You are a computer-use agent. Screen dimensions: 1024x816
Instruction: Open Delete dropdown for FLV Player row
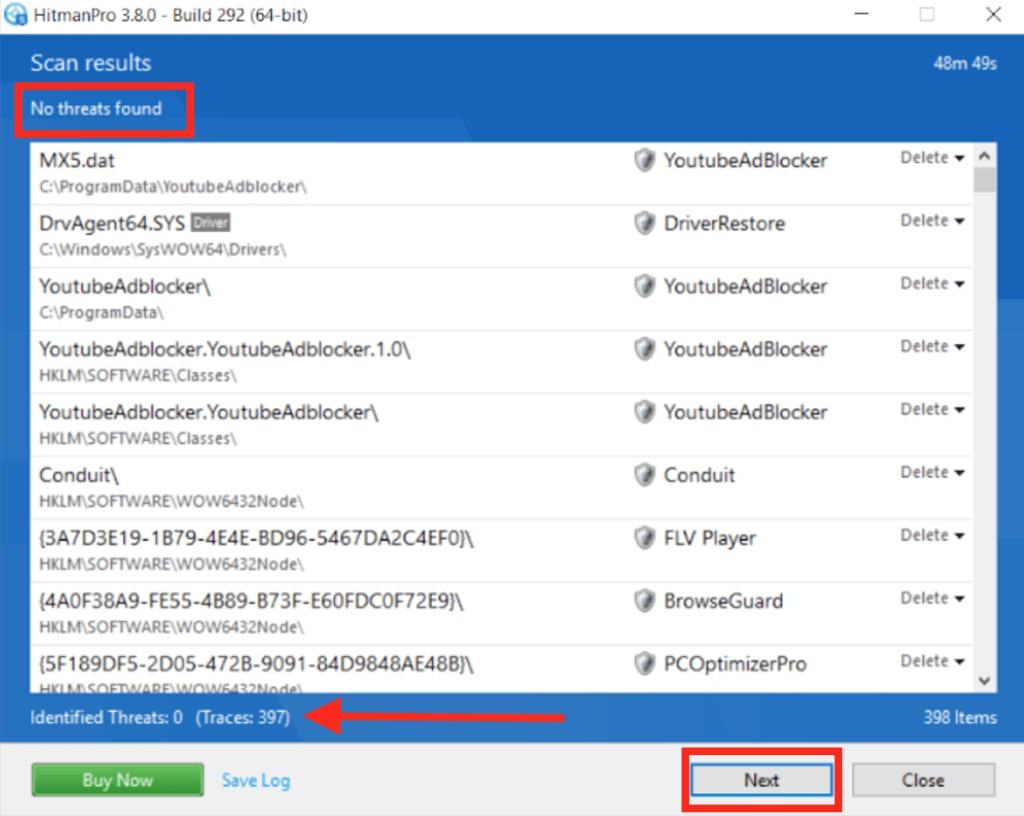pos(932,536)
